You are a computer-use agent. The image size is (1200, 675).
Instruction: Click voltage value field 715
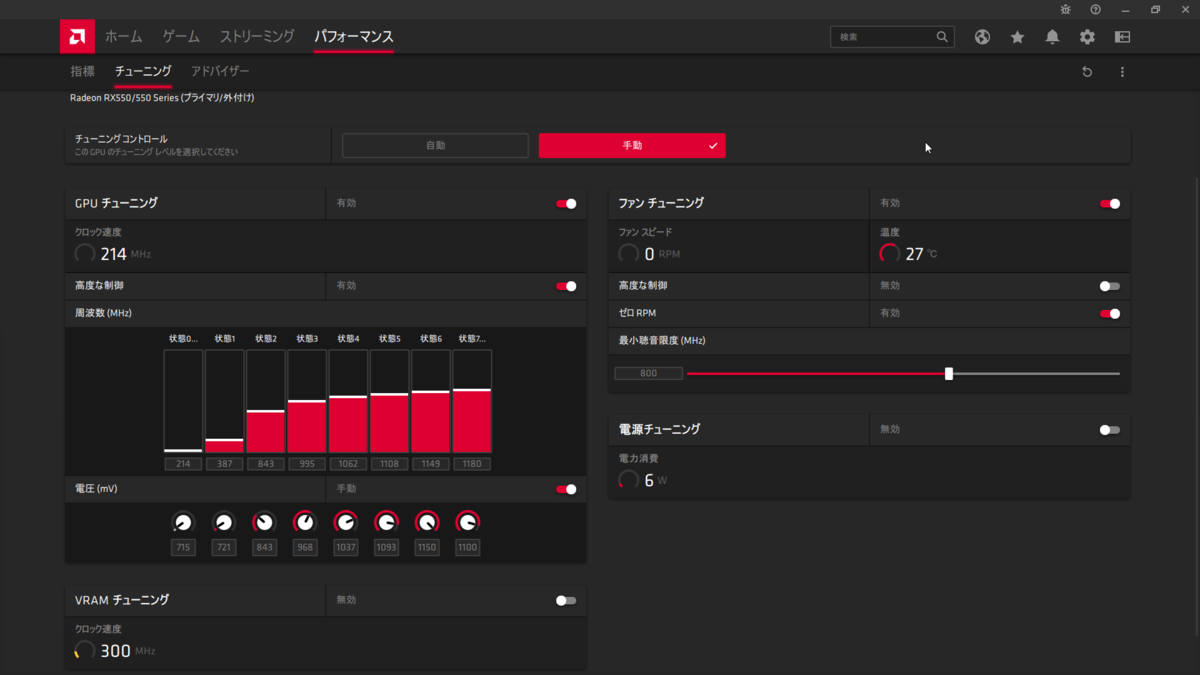pyautogui.click(x=183, y=547)
